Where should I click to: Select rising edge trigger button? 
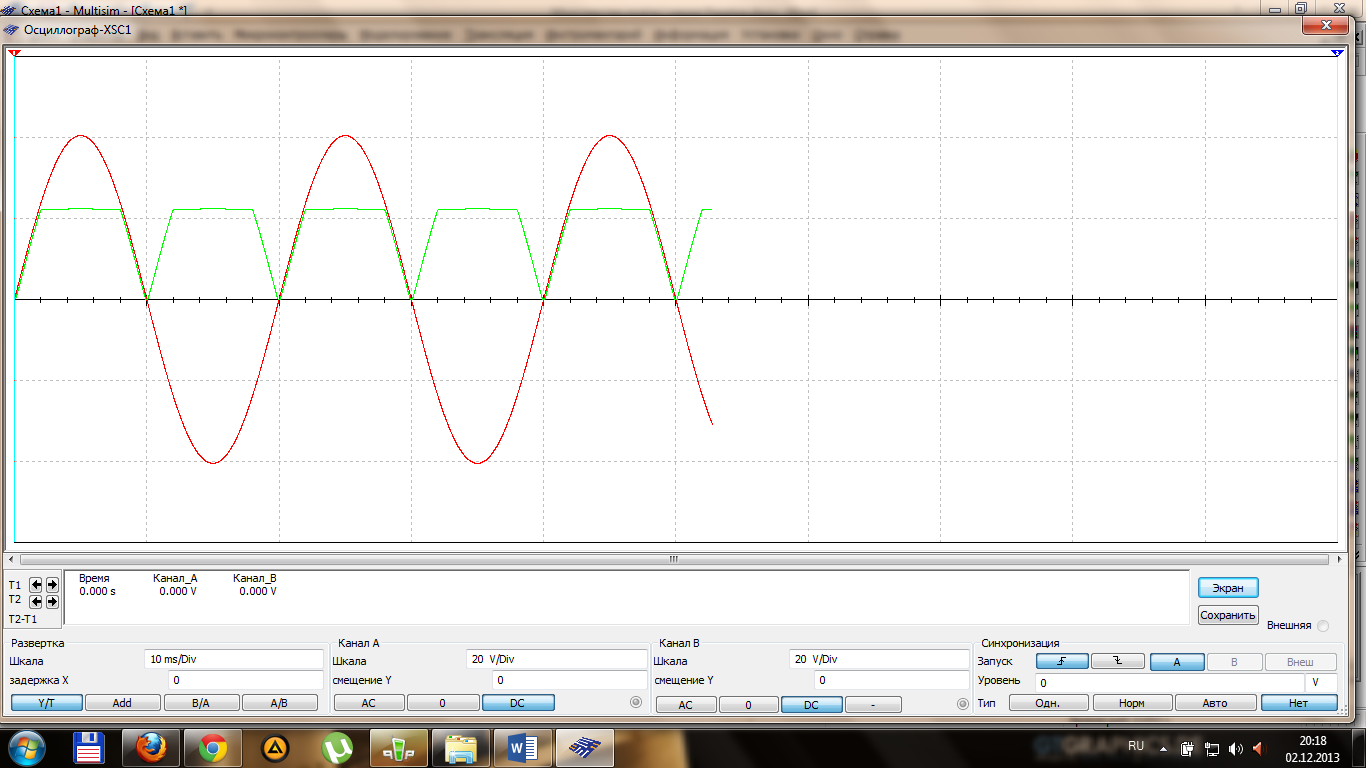pos(1062,661)
